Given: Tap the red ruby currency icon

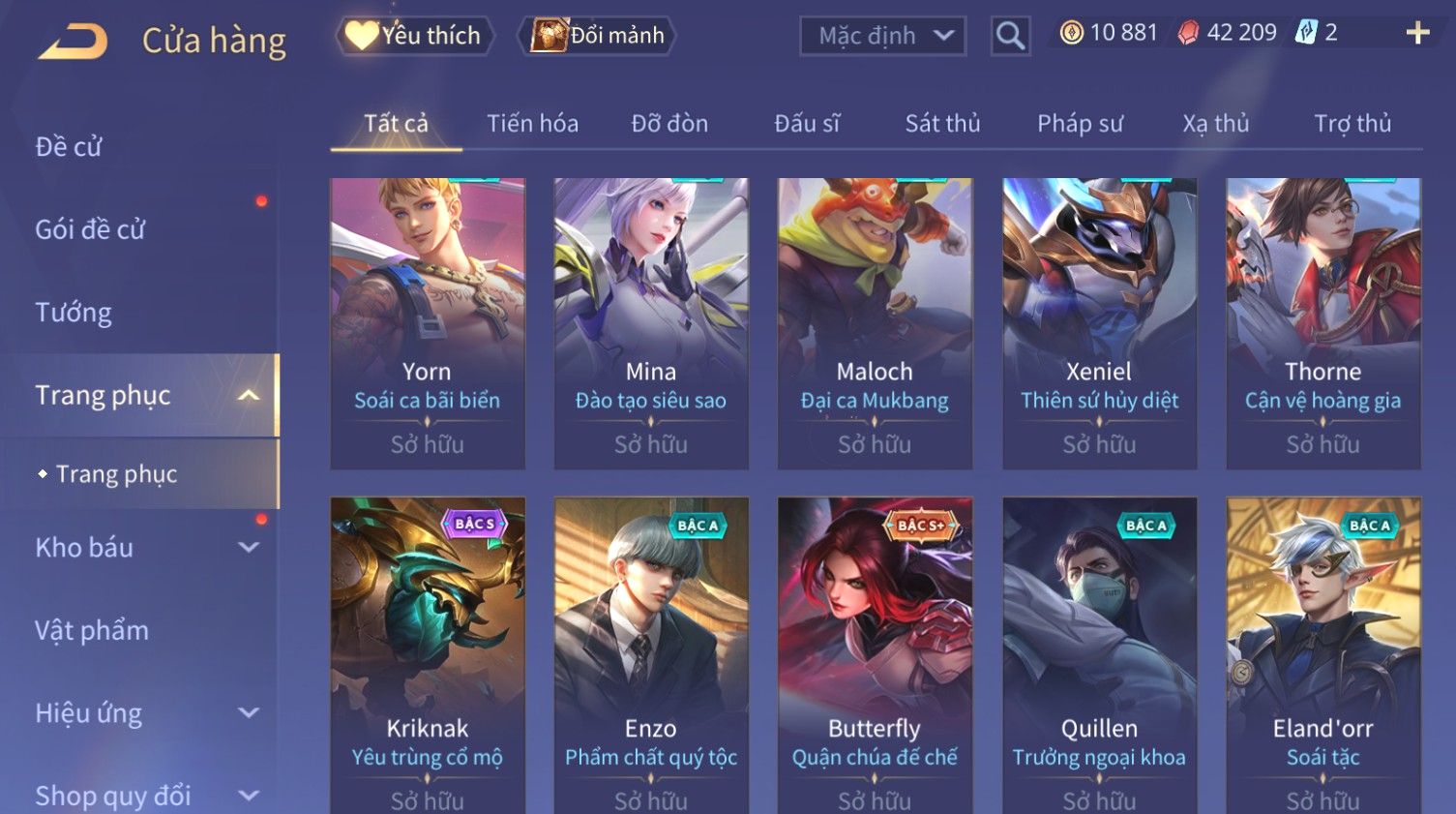Looking at the screenshot, I should click(x=1188, y=33).
